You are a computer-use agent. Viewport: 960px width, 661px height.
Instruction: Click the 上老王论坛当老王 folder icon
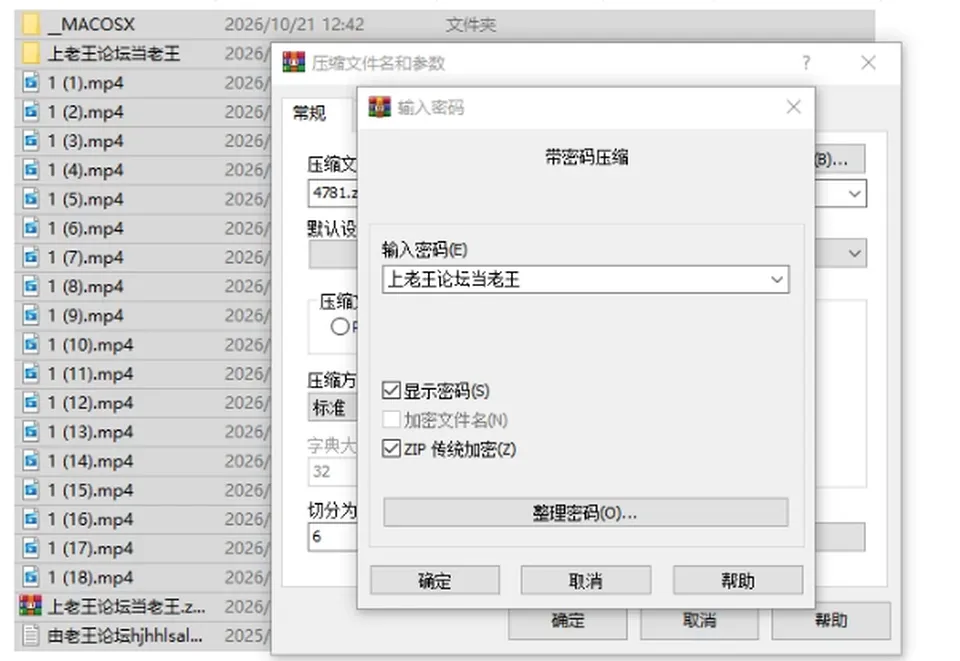coord(31,53)
